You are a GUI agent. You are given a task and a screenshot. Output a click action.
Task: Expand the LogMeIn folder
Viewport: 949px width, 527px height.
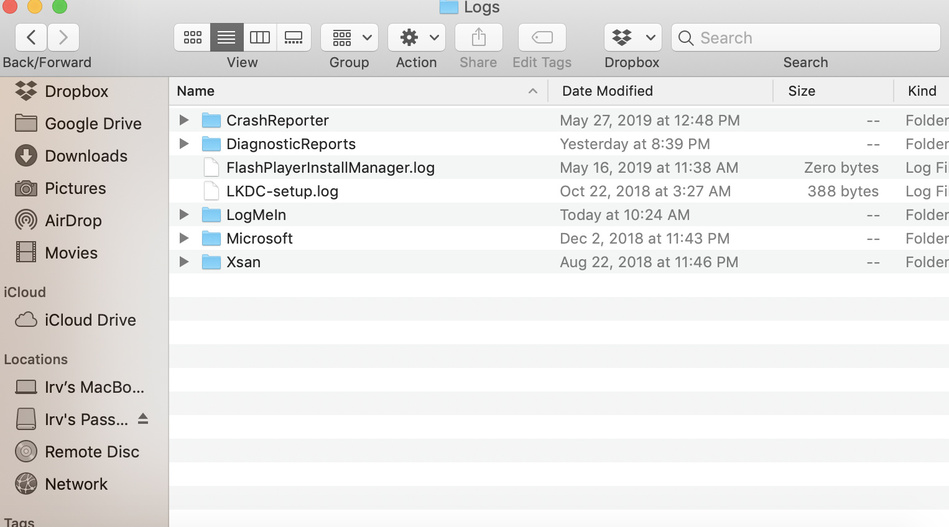pyautogui.click(x=184, y=215)
